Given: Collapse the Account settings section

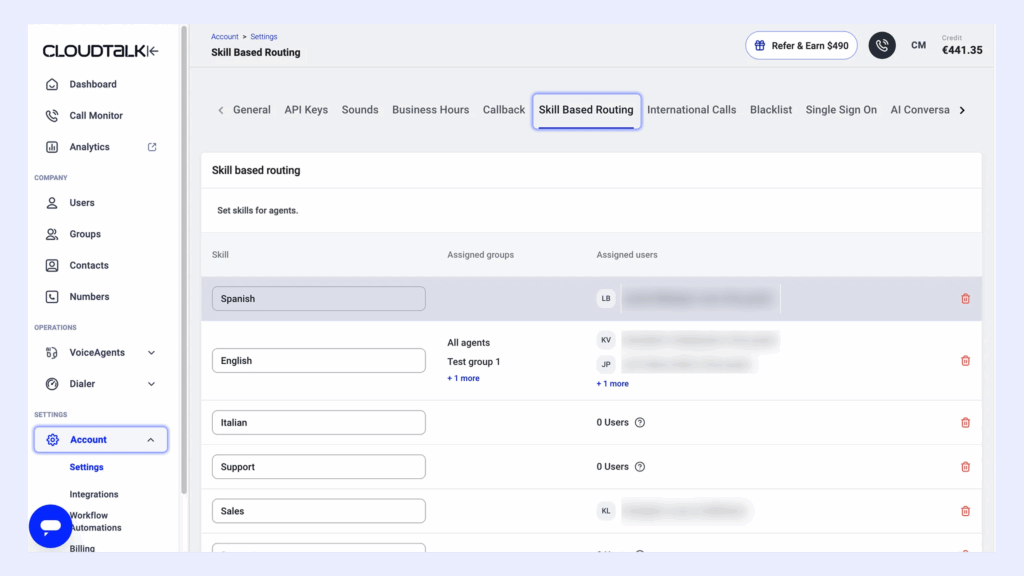Looking at the screenshot, I should (x=150, y=439).
